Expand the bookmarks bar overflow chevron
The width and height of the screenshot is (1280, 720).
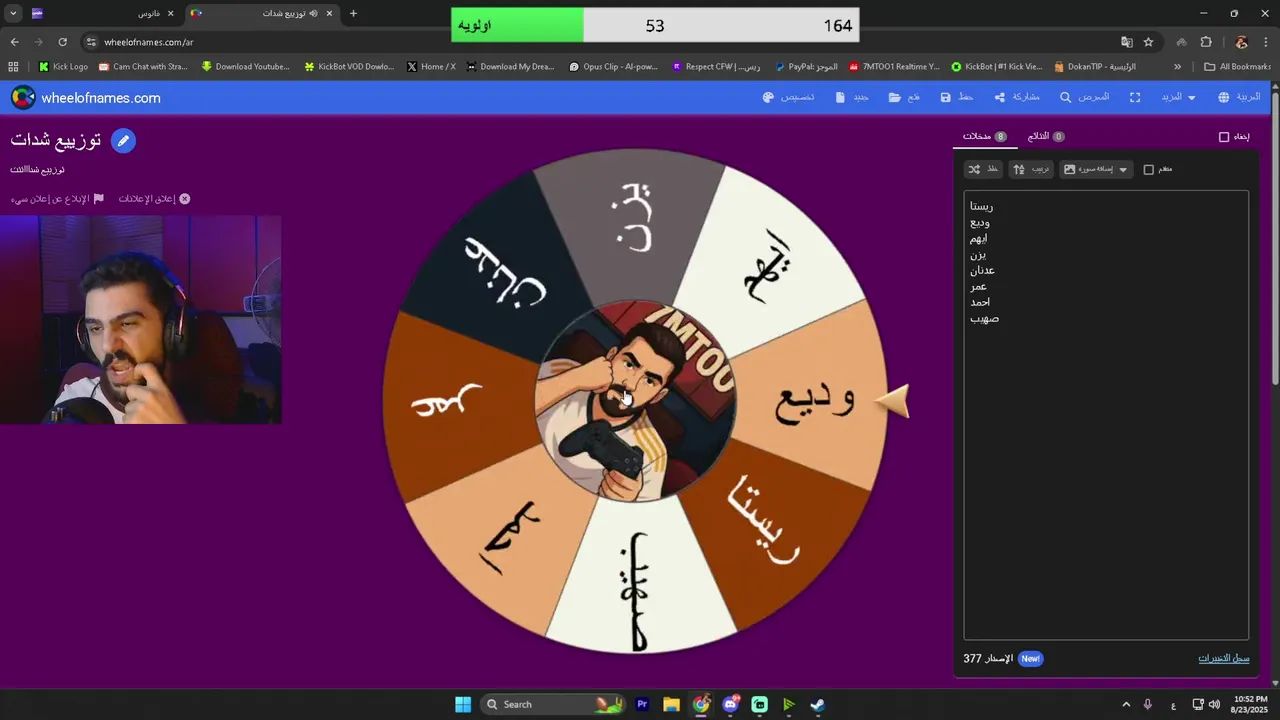1177,66
